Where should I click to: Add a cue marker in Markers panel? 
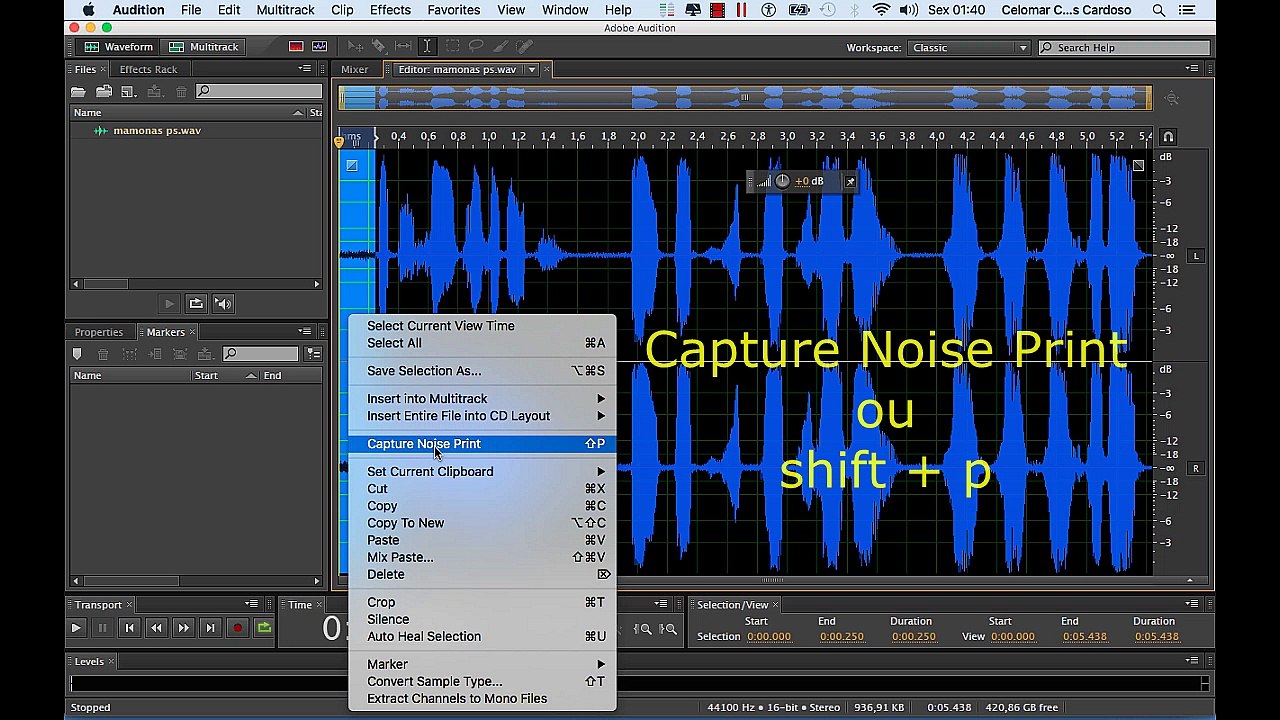(x=77, y=354)
